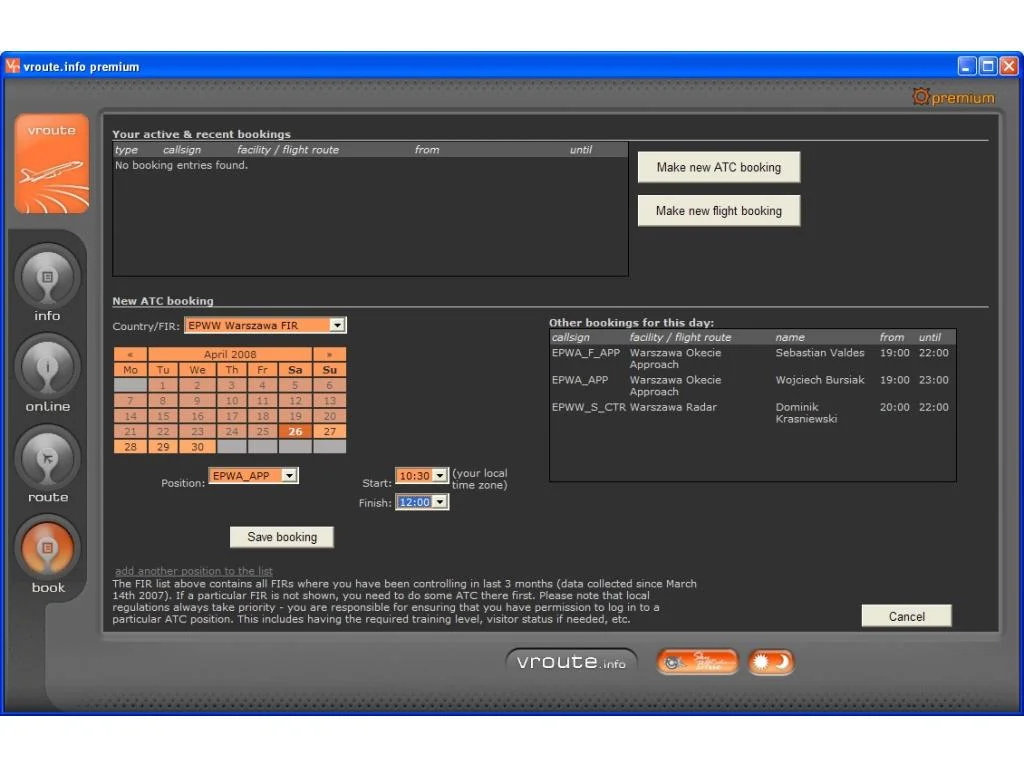Open the online section icon
Image resolution: width=1024 pixels, height=768 pixels.
(x=47, y=368)
